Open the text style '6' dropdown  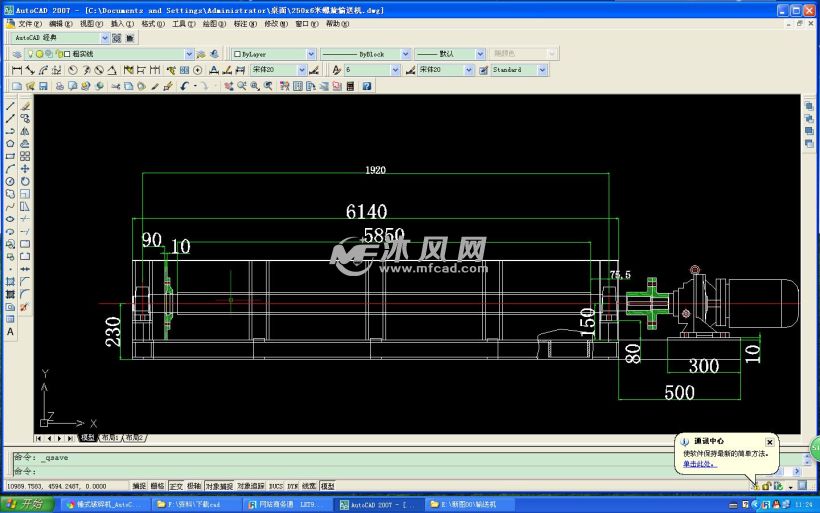(x=395, y=70)
